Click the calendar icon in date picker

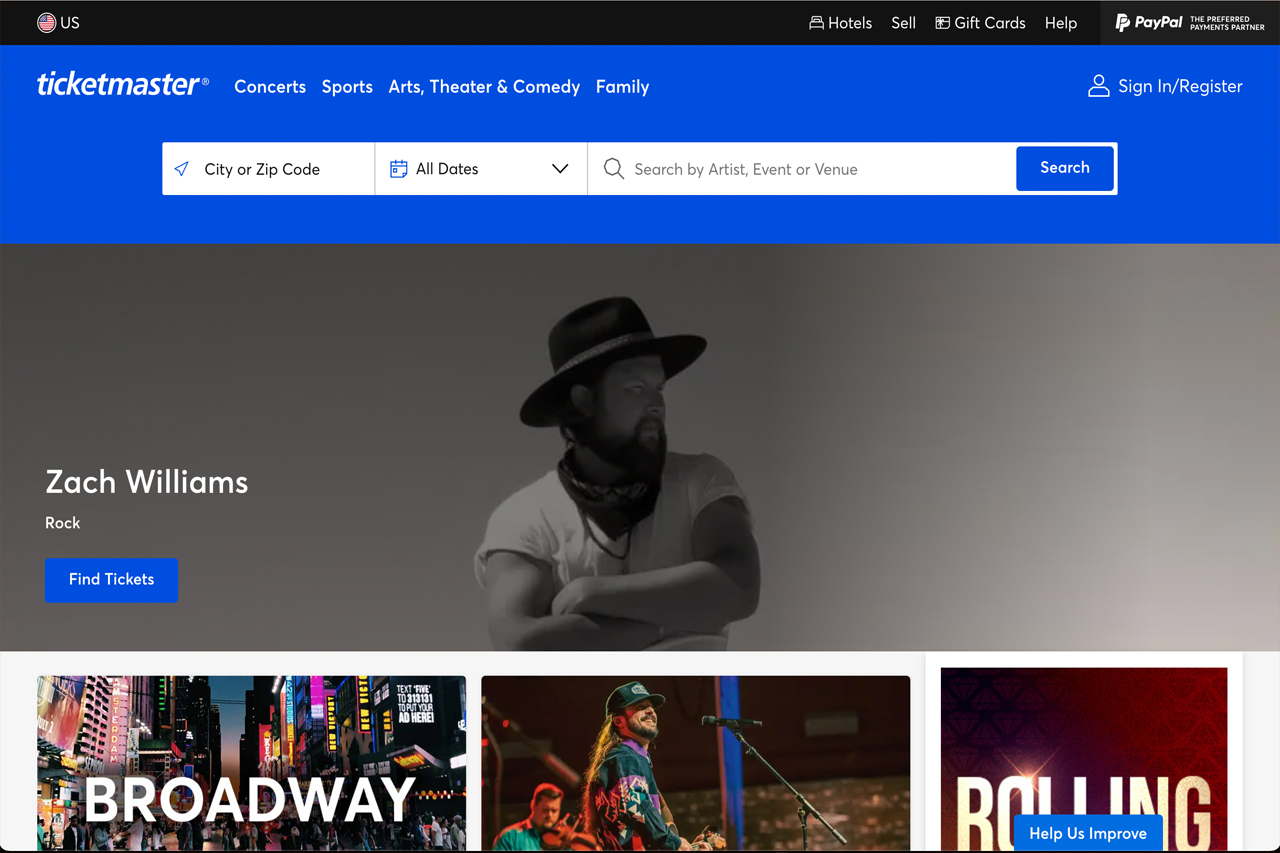[398, 169]
